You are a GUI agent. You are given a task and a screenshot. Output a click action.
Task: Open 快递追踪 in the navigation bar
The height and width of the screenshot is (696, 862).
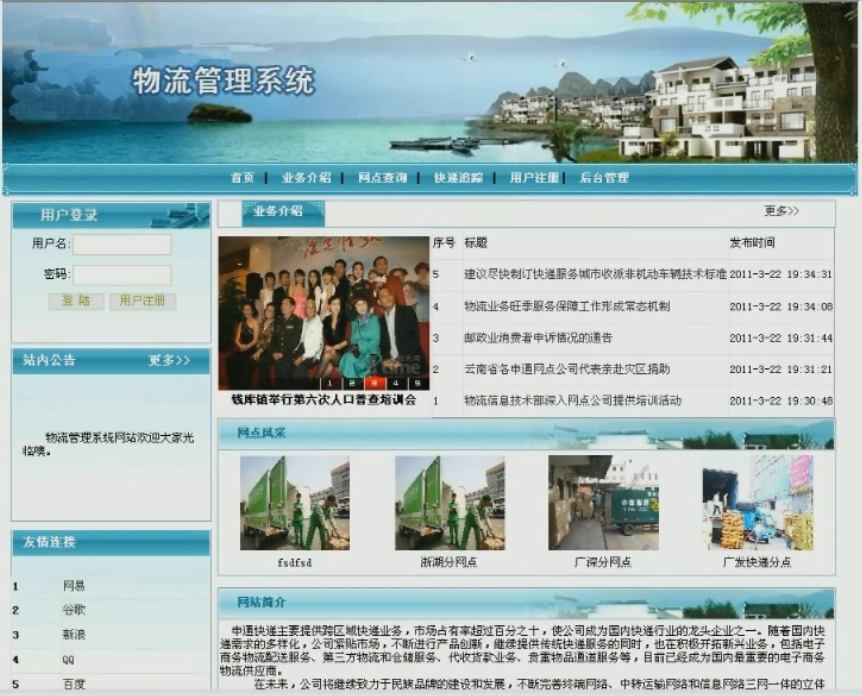click(x=458, y=178)
